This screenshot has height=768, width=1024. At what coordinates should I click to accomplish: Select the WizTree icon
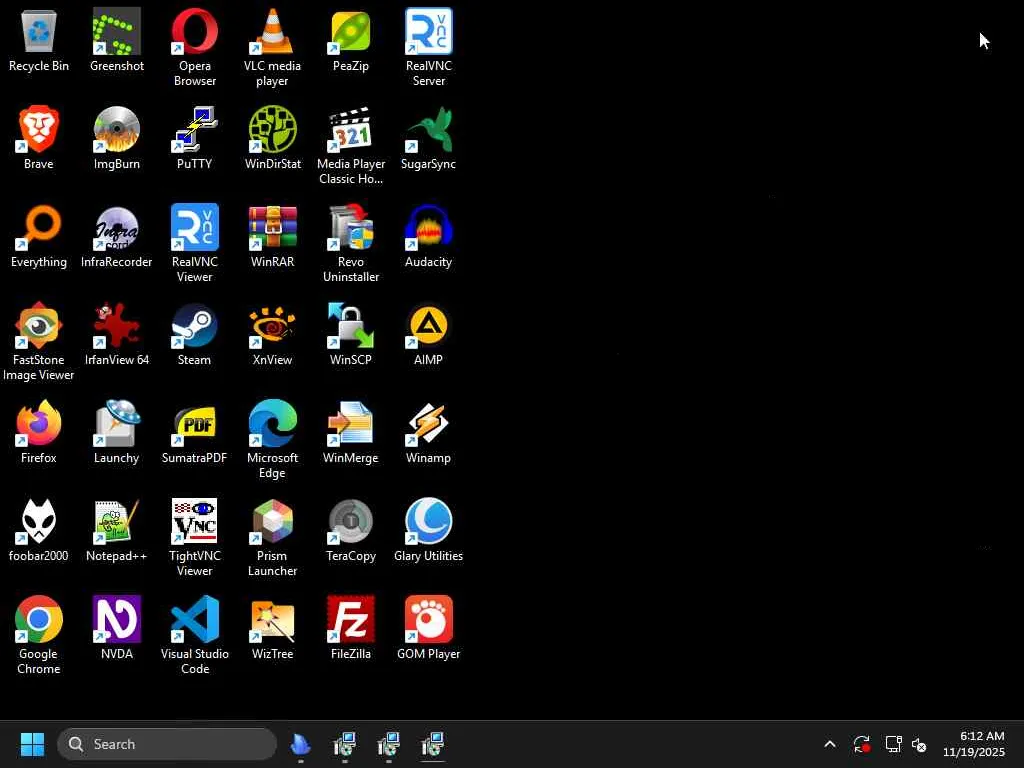coord(272,628)
